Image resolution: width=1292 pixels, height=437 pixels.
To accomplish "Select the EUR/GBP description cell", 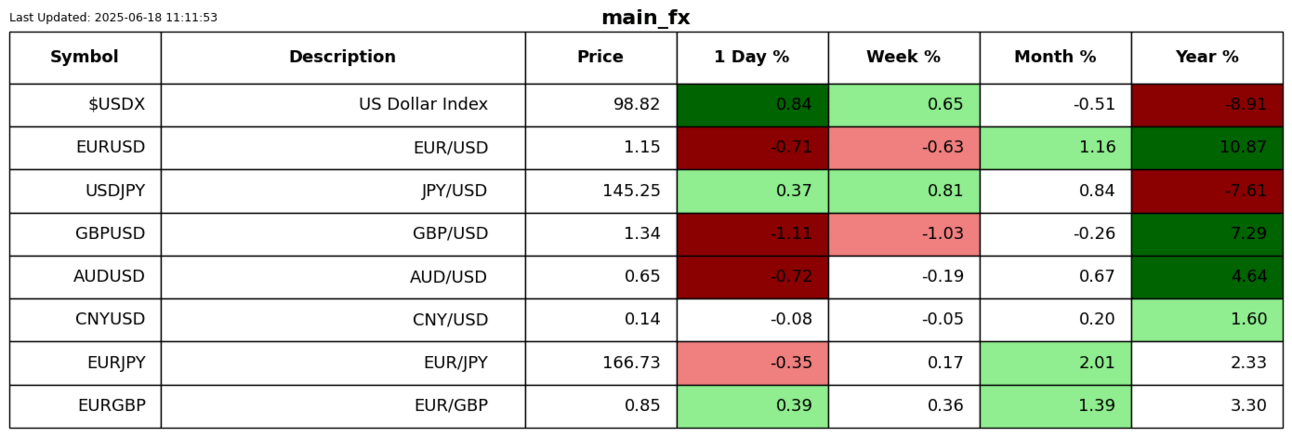I will click(342, 406).
